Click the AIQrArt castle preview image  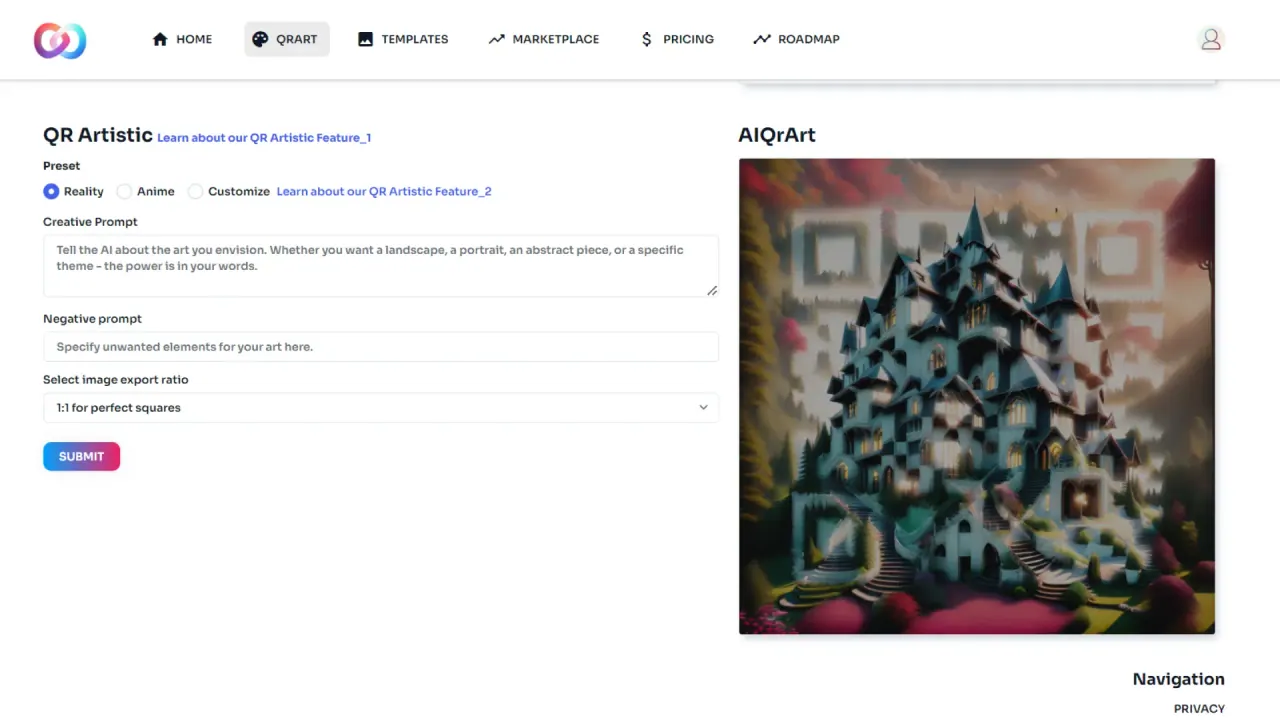tap(977, 396)
